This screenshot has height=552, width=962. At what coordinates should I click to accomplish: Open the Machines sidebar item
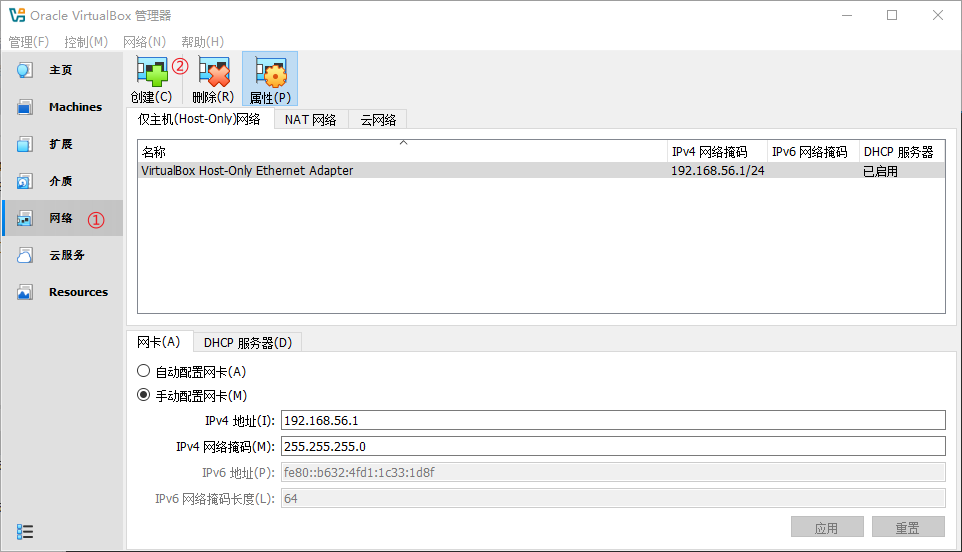62,107
